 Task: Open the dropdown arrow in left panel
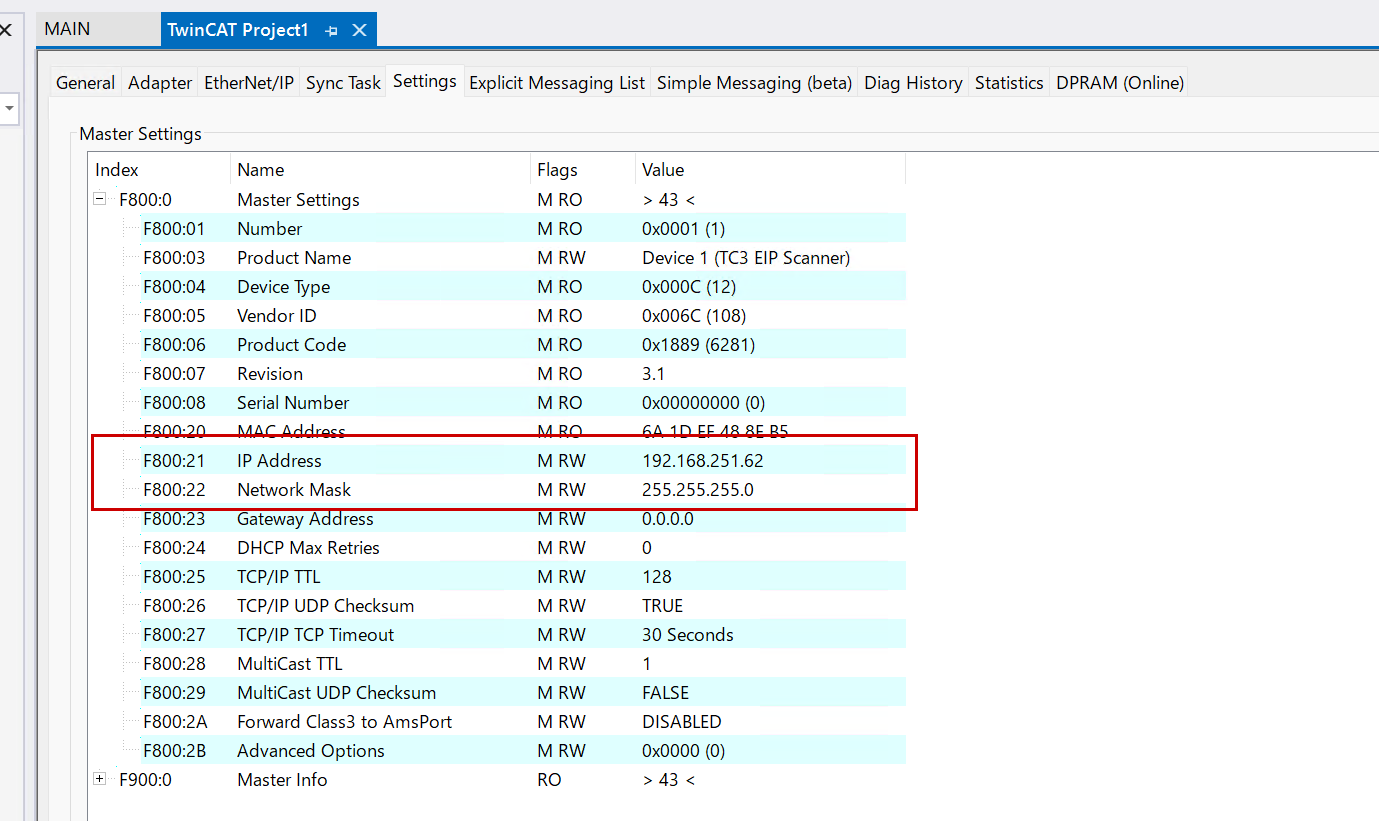[9, 108]
